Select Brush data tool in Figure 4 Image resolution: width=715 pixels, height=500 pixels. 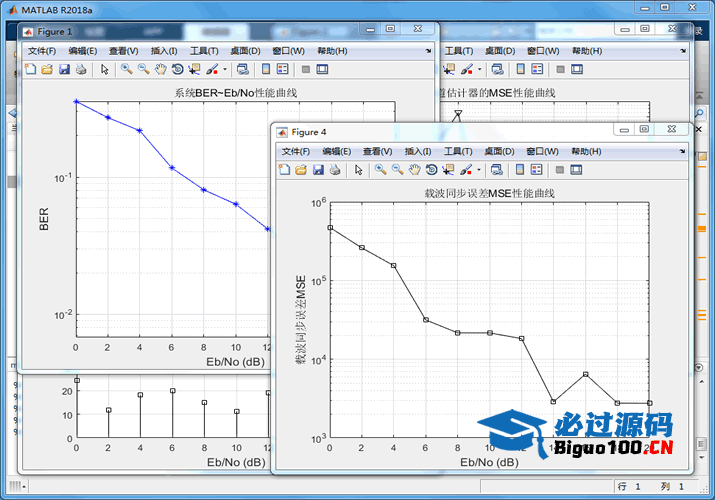click(x=466, y=170)
